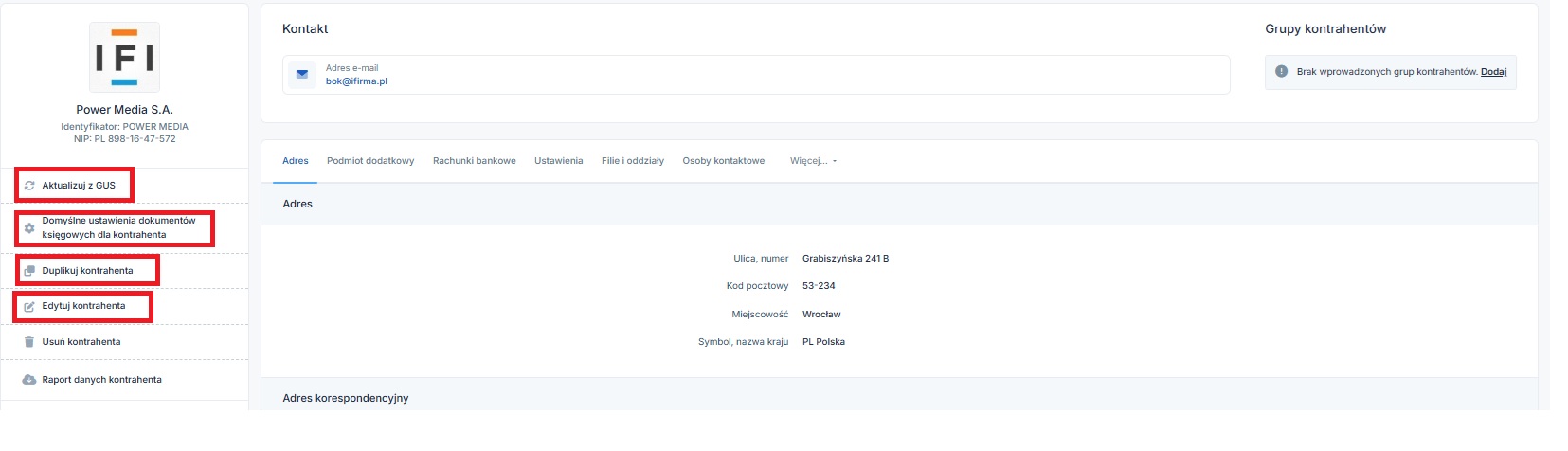Click the Dodaj link for contractor groups

1493,72
